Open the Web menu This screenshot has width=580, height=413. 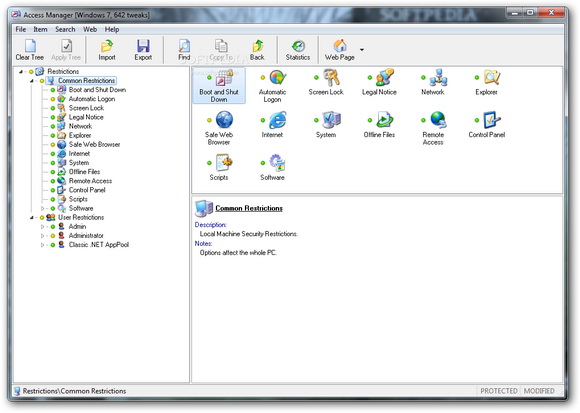[x=90, y=29]
